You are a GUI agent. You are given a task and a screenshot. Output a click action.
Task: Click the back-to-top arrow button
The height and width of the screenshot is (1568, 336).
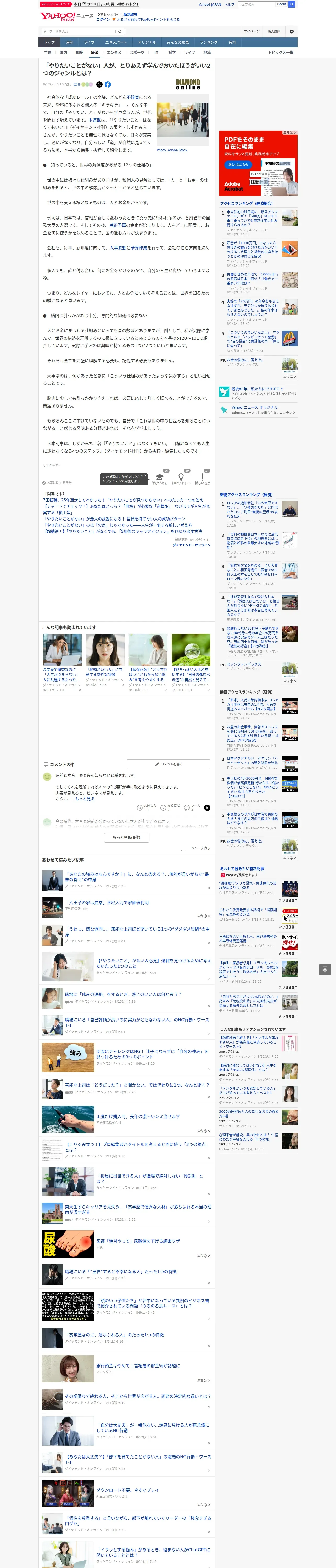point(325,969)
